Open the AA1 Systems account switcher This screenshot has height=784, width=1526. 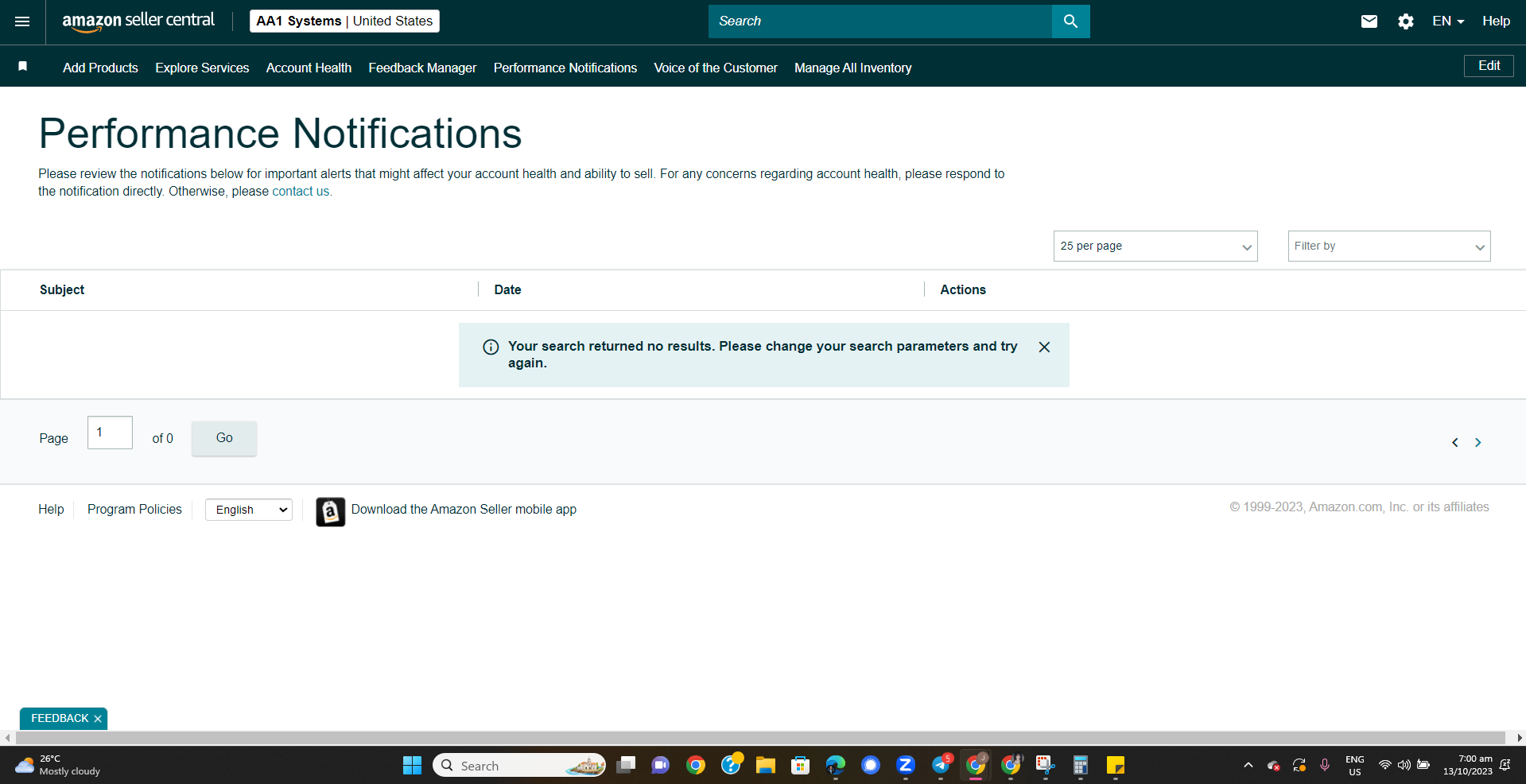[344, 21]
